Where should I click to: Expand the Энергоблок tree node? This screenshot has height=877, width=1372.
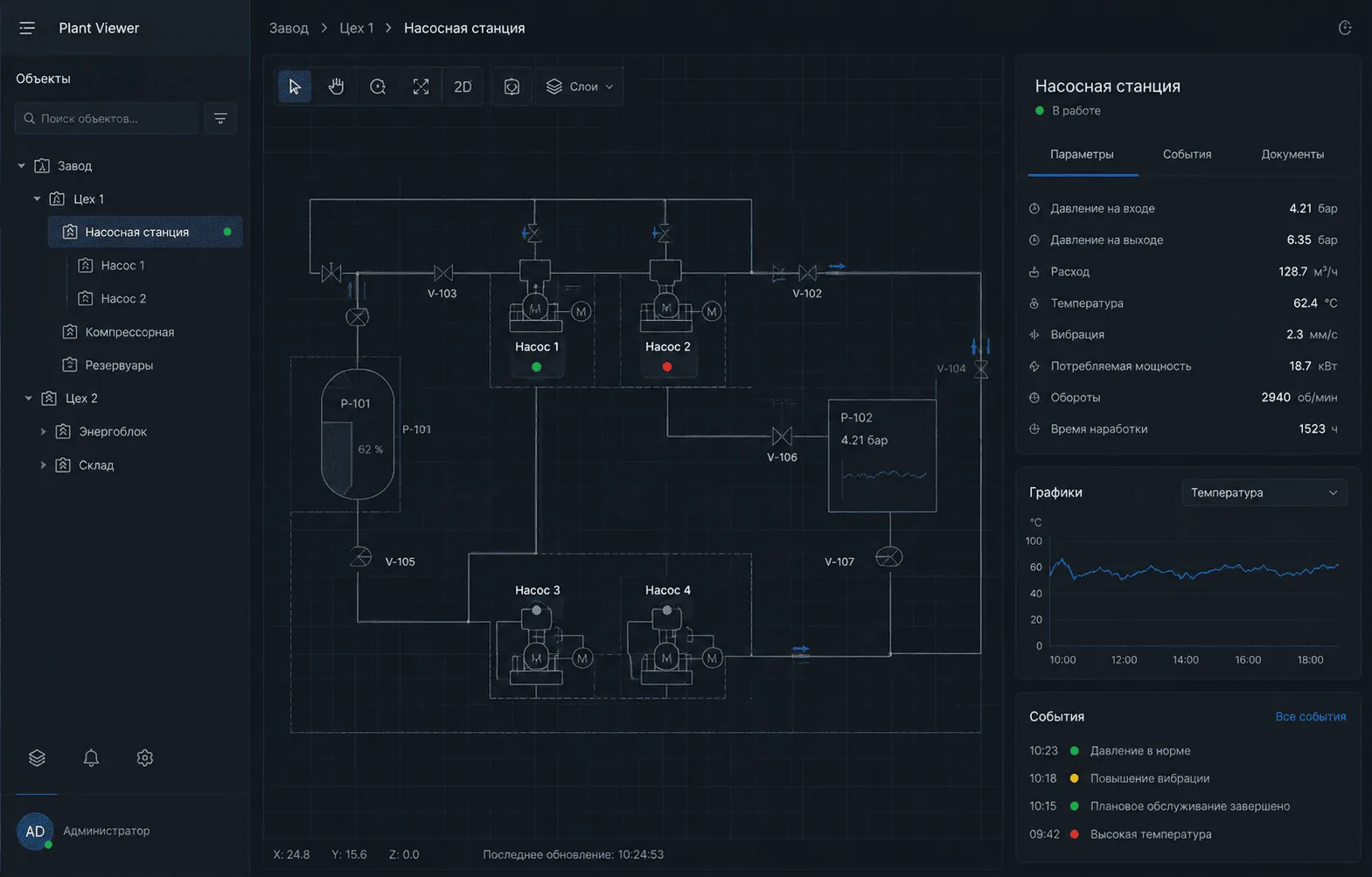click(43, 431)
